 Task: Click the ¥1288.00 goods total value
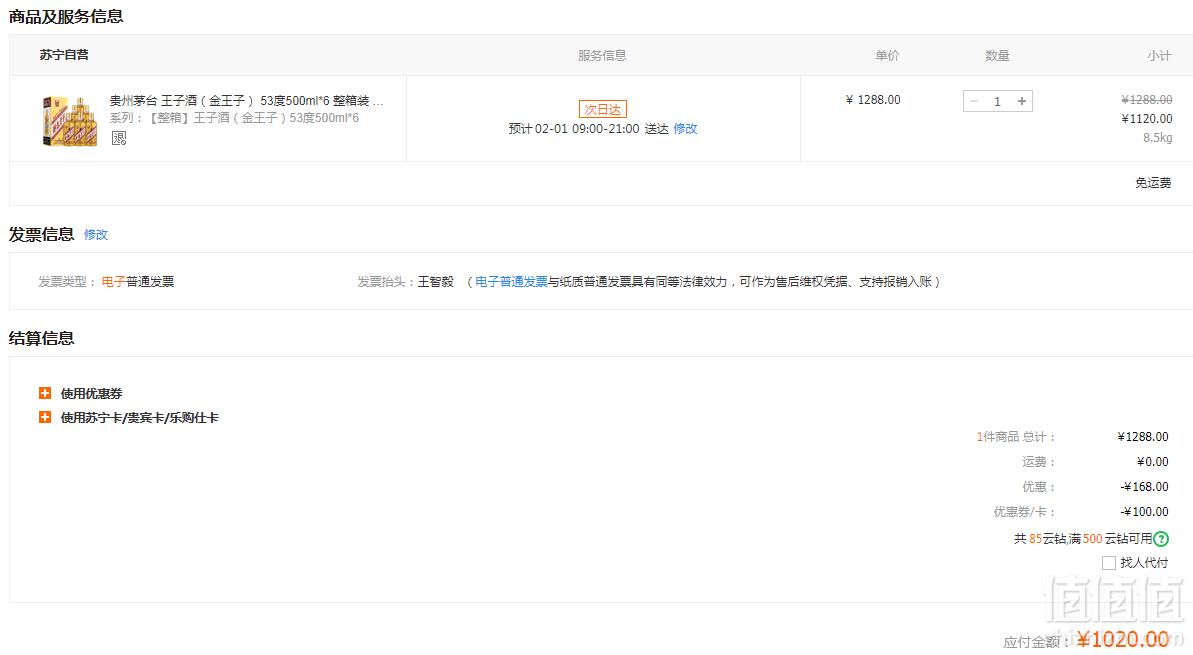point(1143,437)
